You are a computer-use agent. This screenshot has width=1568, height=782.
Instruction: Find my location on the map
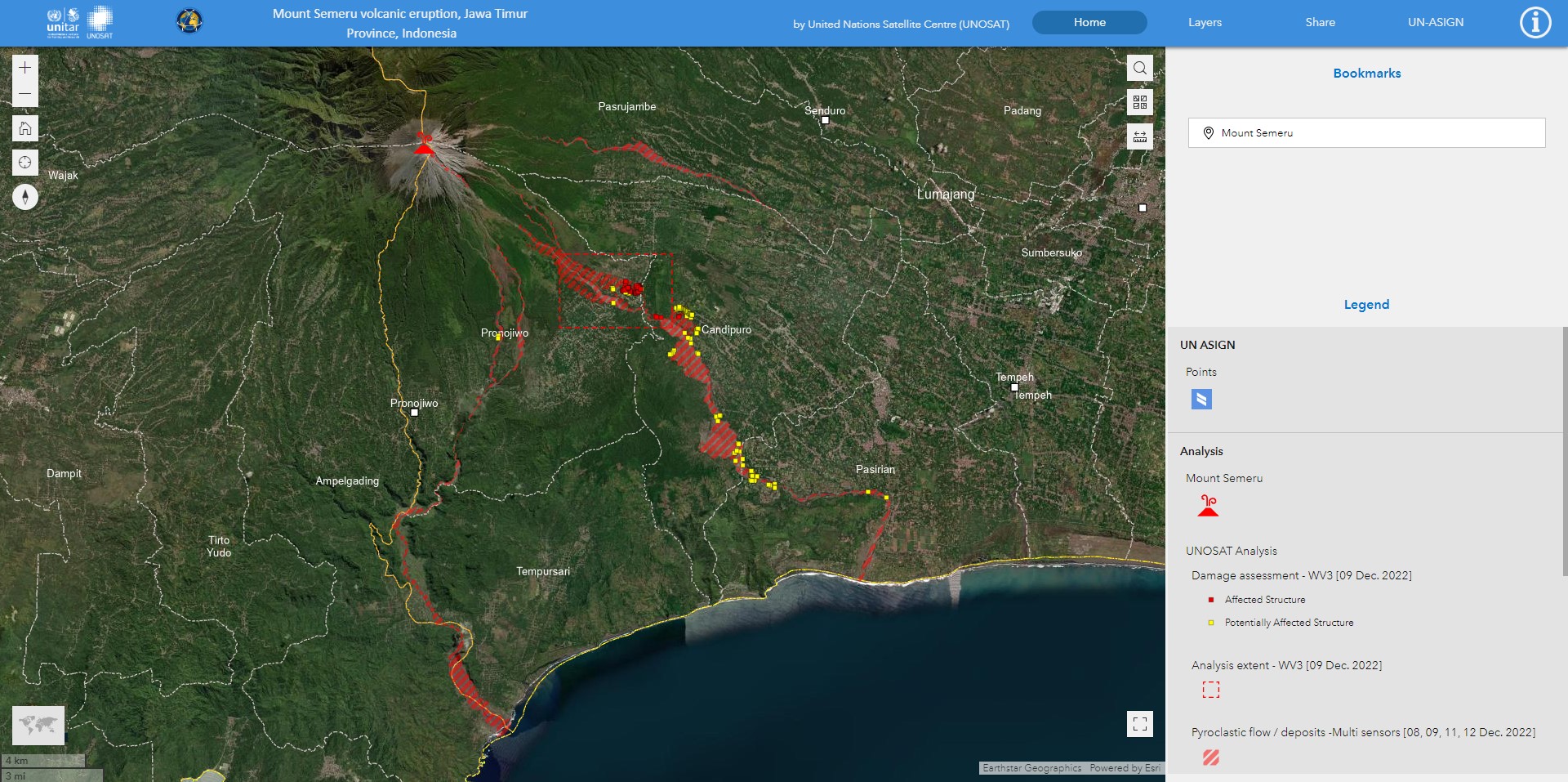25,163
